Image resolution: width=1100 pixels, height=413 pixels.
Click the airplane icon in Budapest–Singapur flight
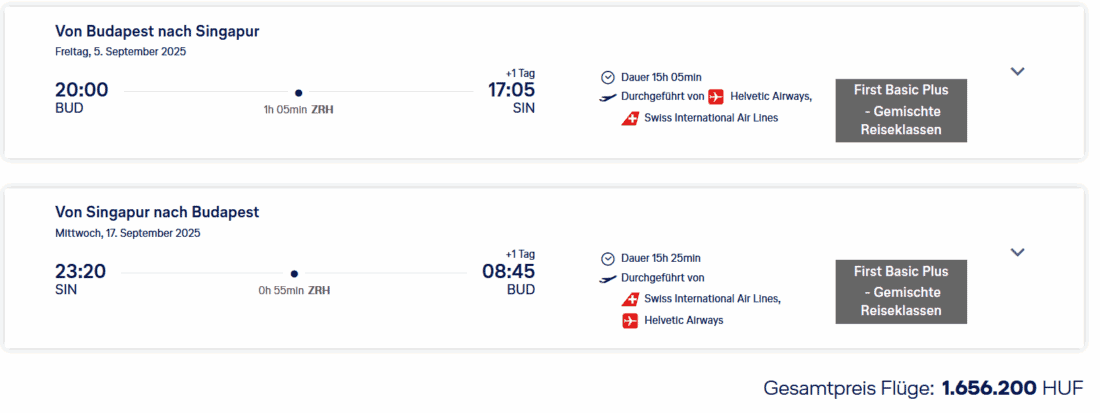tap(608, 97)
